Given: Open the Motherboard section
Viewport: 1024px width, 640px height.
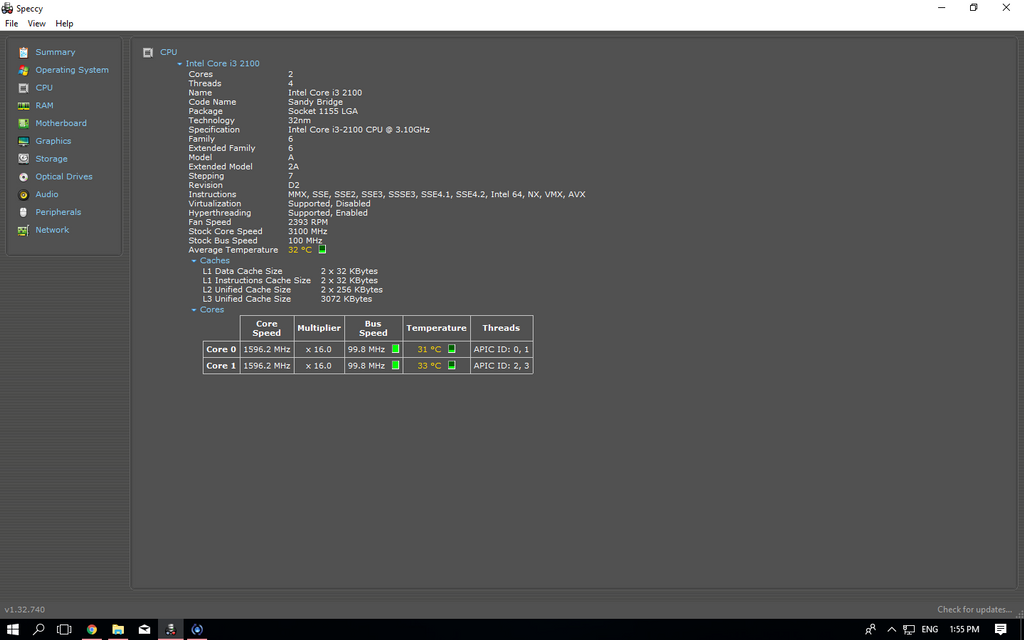Looking at the screenshot, I should 61,123.
